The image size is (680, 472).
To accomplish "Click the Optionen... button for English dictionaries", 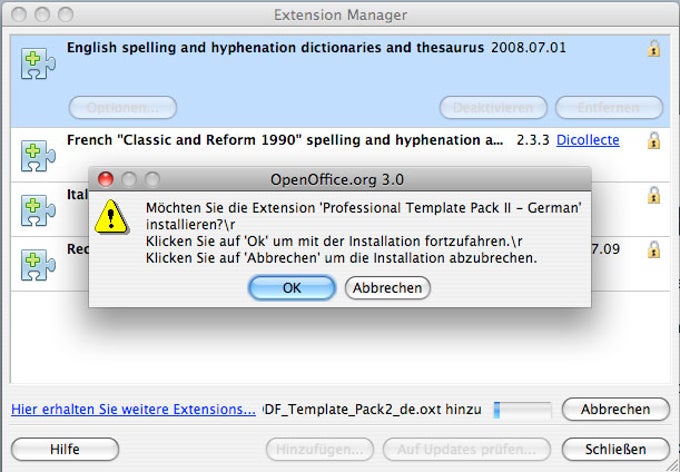I will click(x=123, y=107).
